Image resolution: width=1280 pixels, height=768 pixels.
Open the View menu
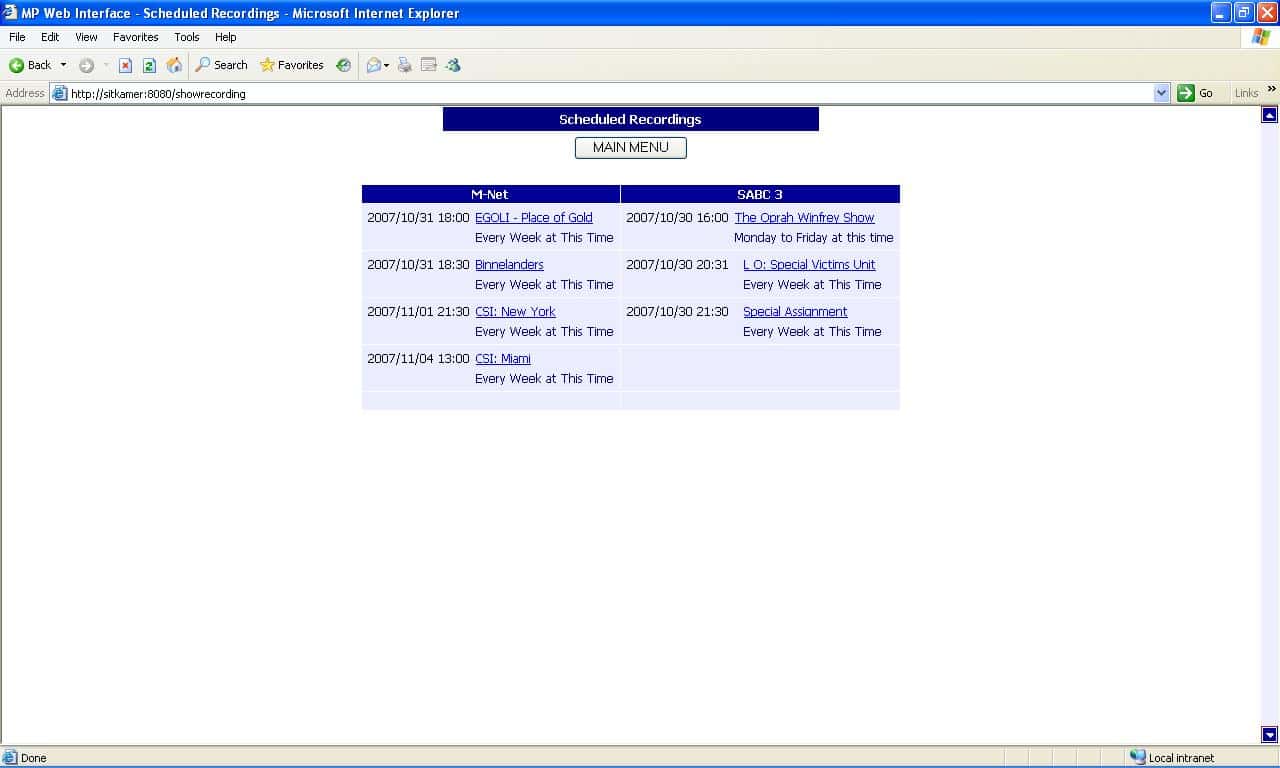[x=87, y=37]
